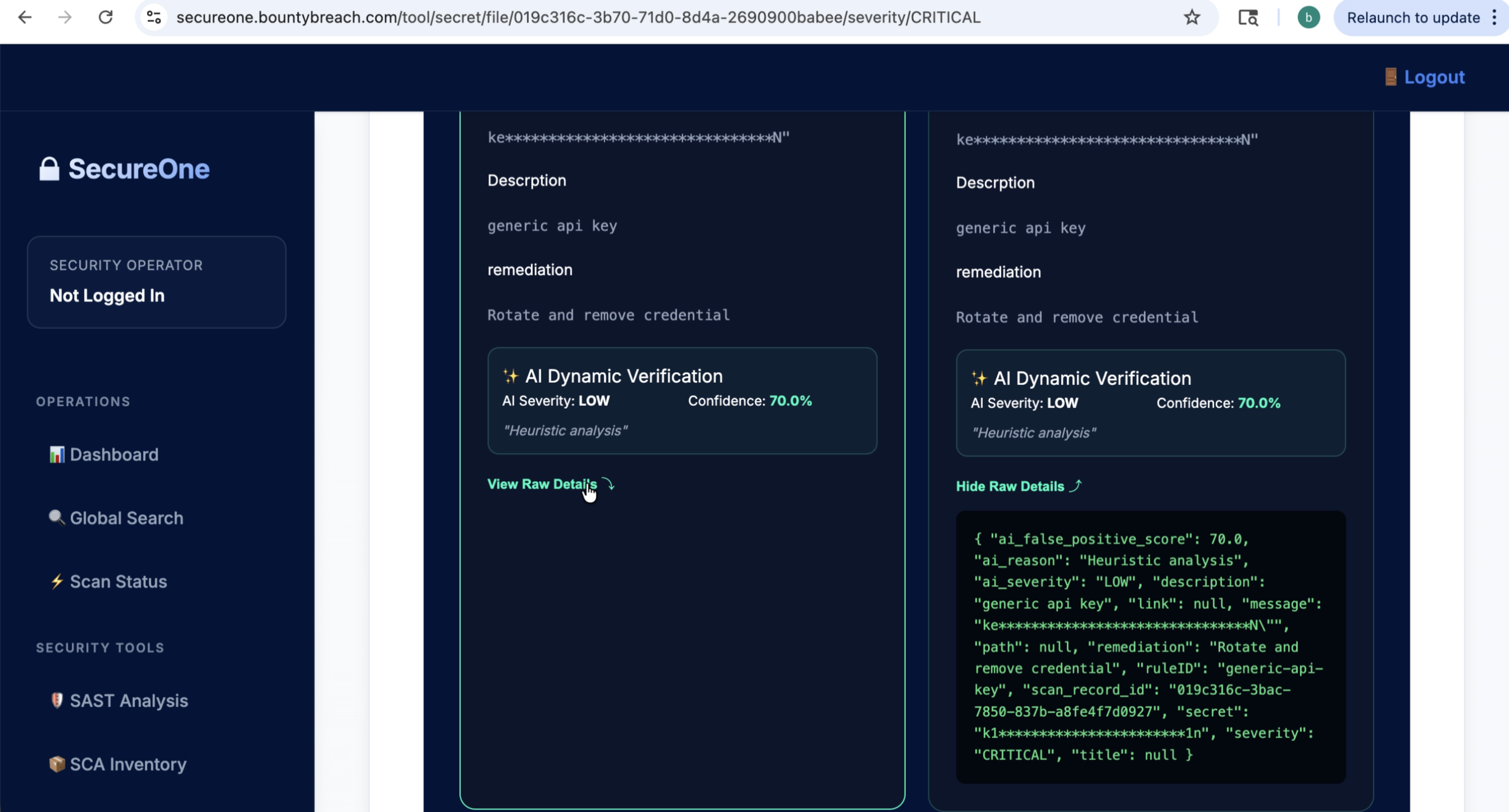Click the SAST Analysis shield icon

click(x=57, y=700)
